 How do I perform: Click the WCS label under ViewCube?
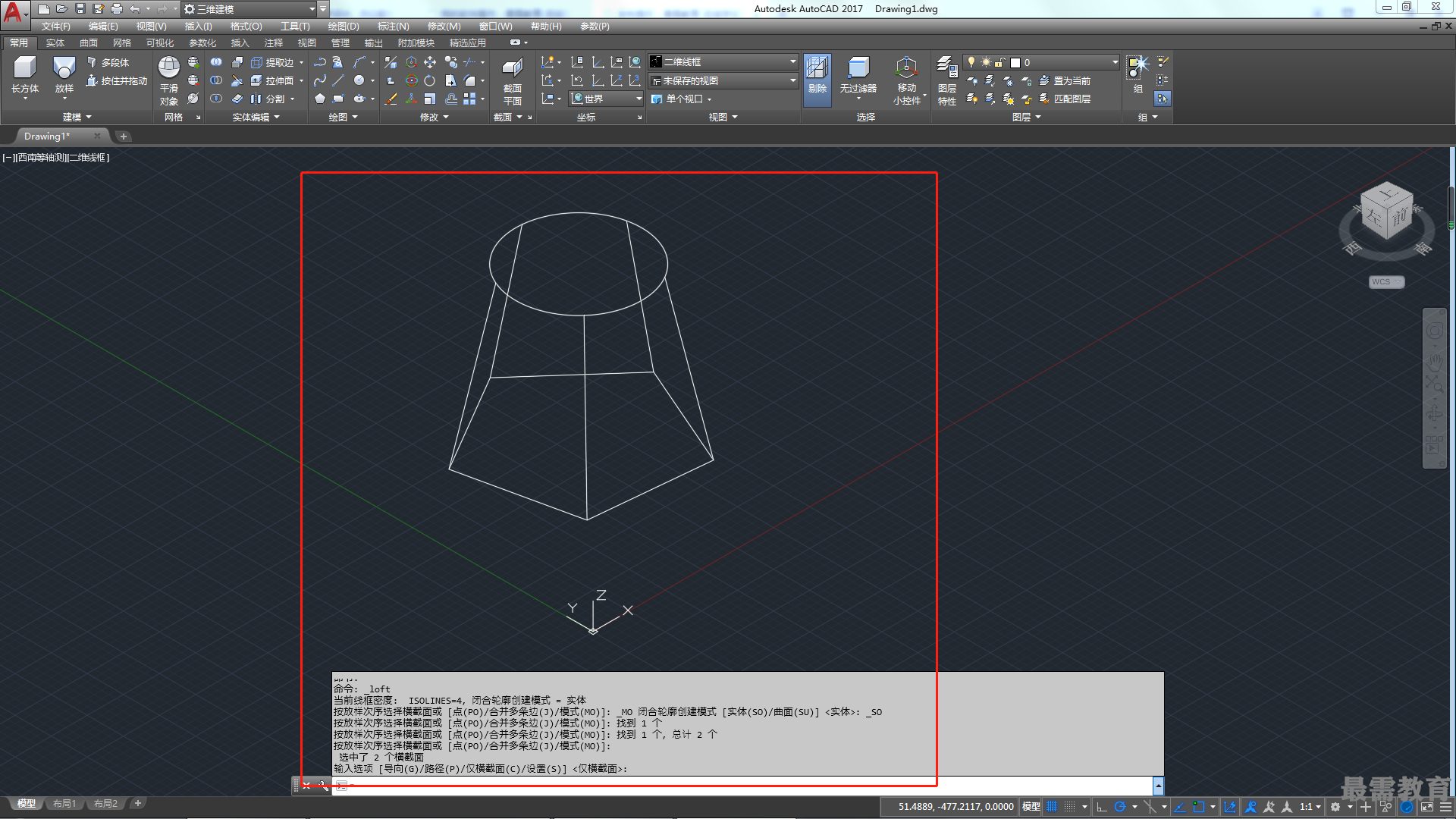click(1386, 282)
